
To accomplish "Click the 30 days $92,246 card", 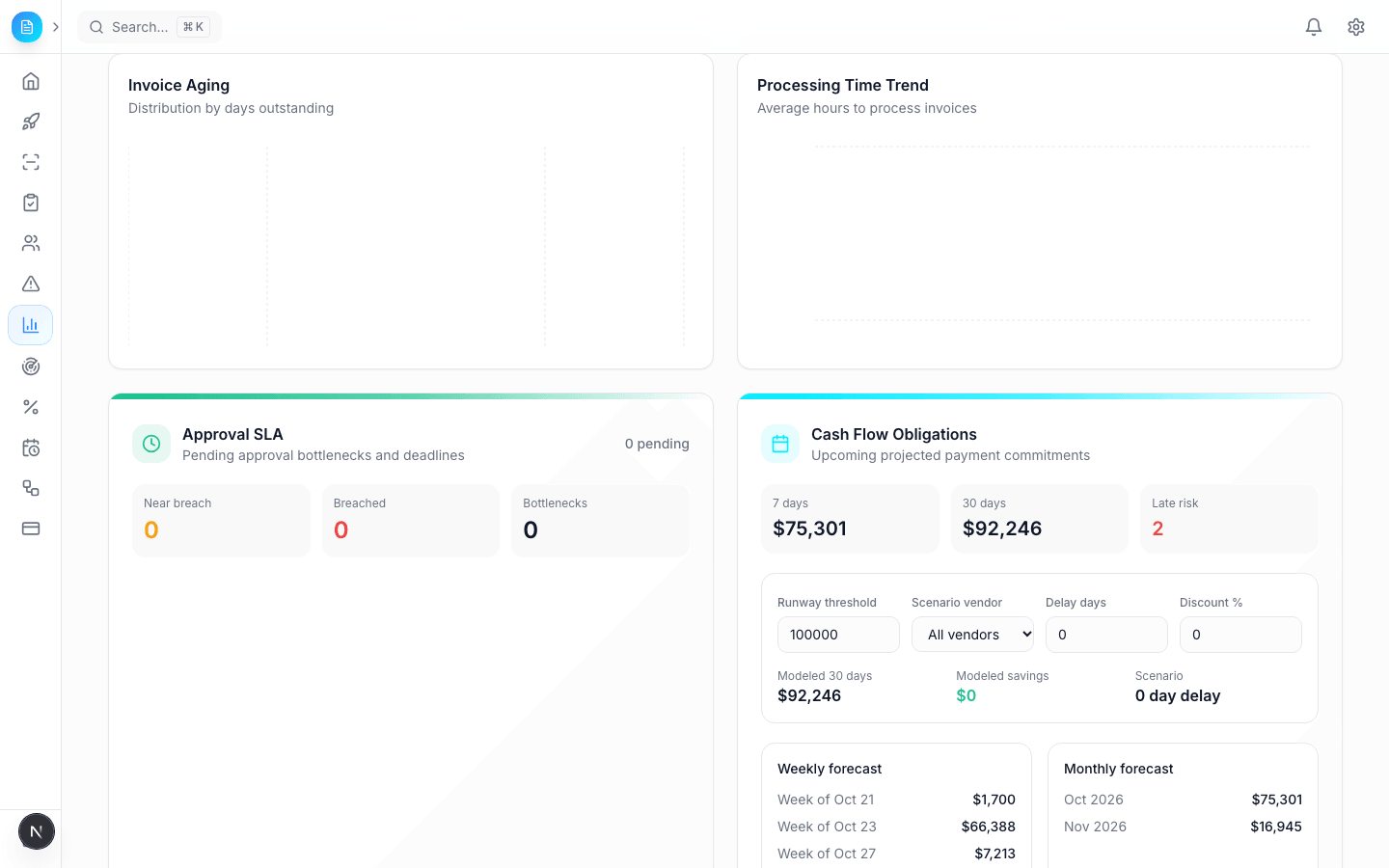I will pyautogui.click(x=1040, y=519).
